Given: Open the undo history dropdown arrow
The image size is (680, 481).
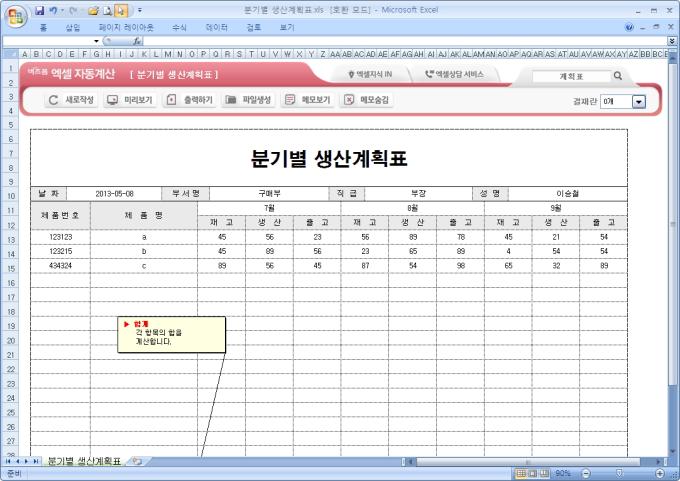Looking at the screenshot, I should coord(62,10).
